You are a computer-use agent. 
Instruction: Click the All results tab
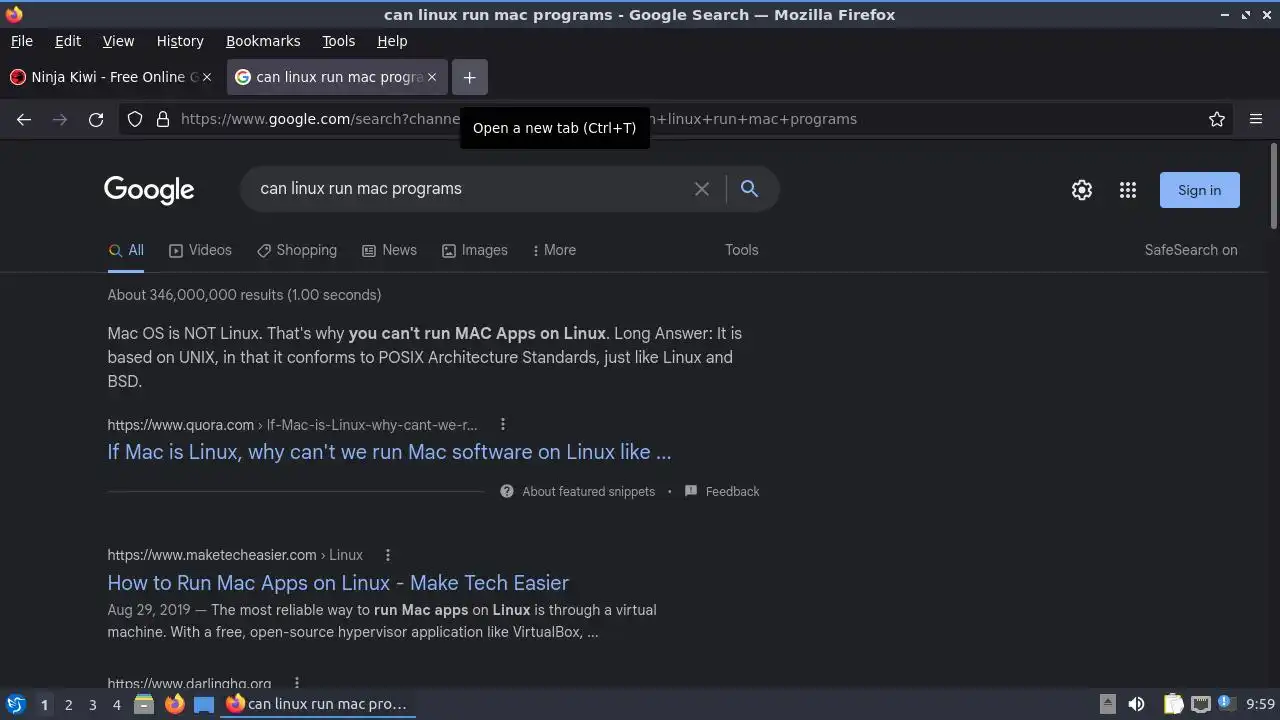click(126, 250)
